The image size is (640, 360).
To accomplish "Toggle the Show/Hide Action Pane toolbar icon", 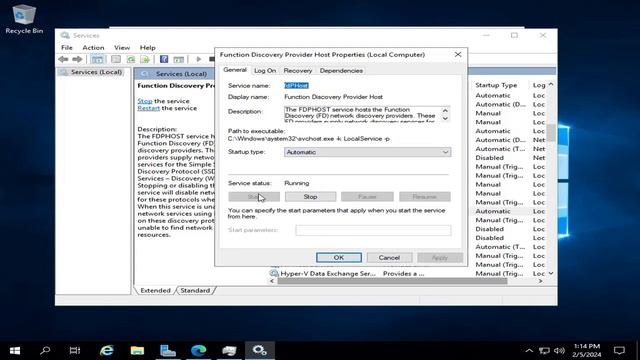I will click(178, 59).
